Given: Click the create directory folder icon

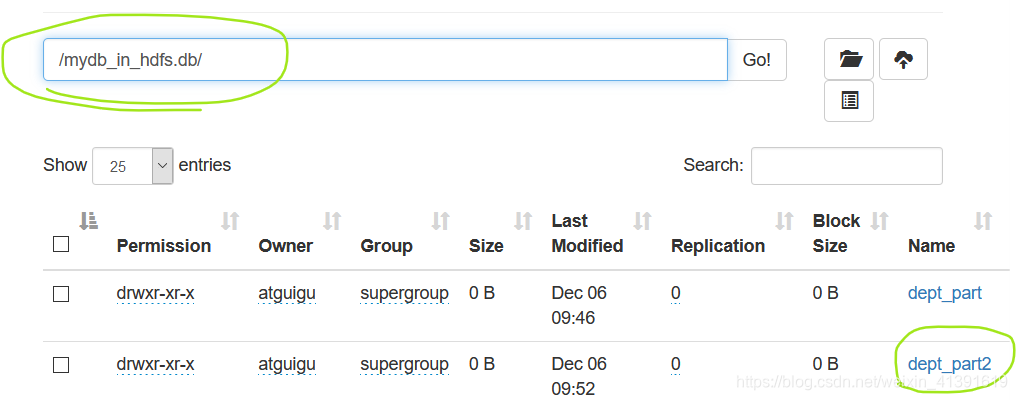Looking at the screenshot, I should [849, 60].
